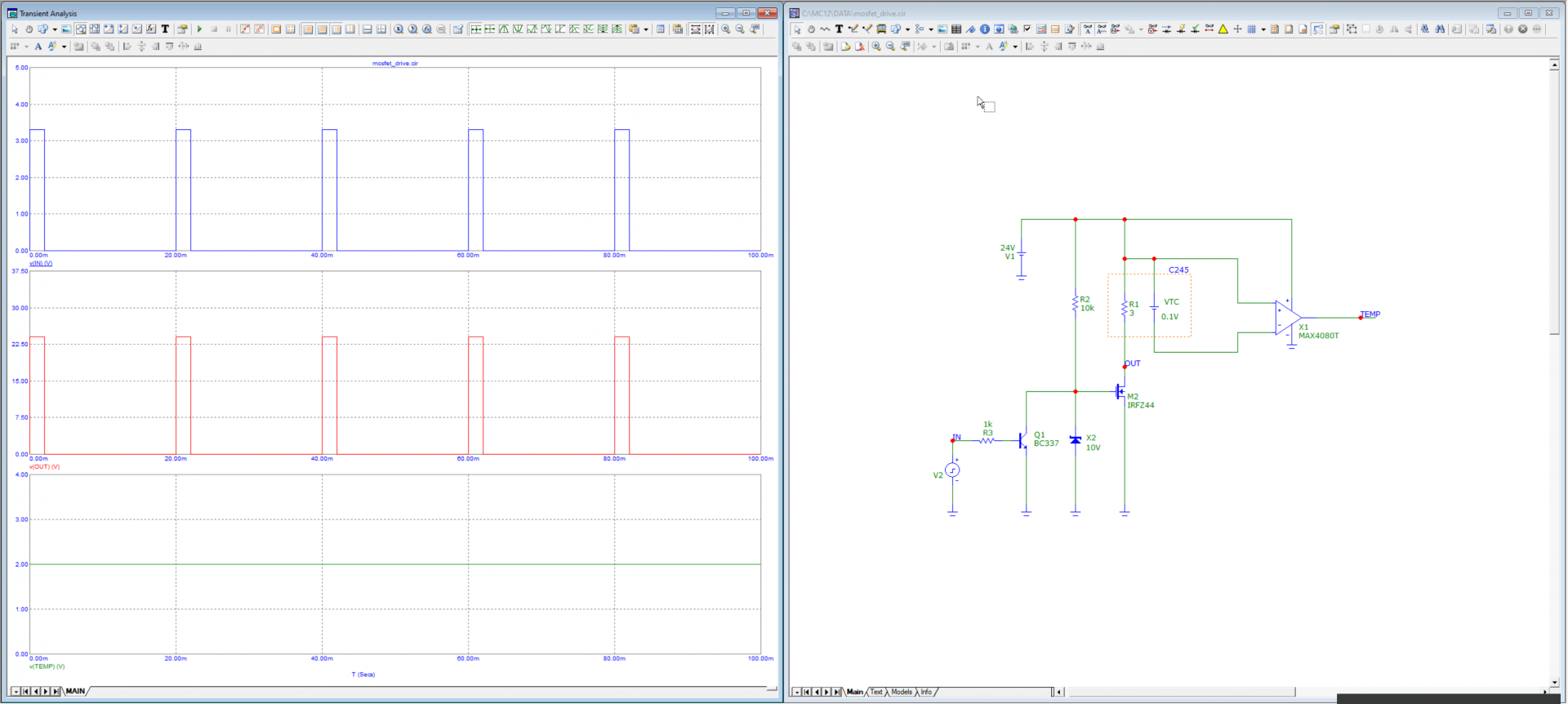Expand the font color dropdown in analysis toolbar
1568x704 pixels.
coord(64,47)
